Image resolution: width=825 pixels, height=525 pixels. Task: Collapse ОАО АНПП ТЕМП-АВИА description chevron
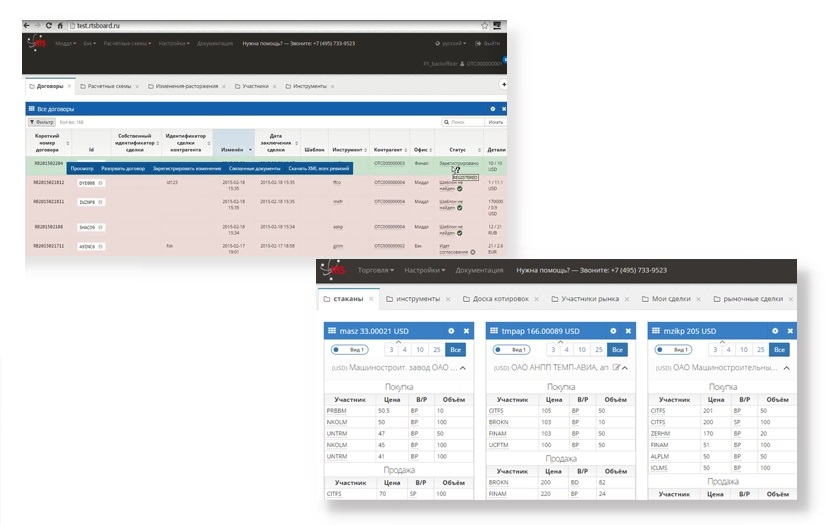click(x=625, y=368)
